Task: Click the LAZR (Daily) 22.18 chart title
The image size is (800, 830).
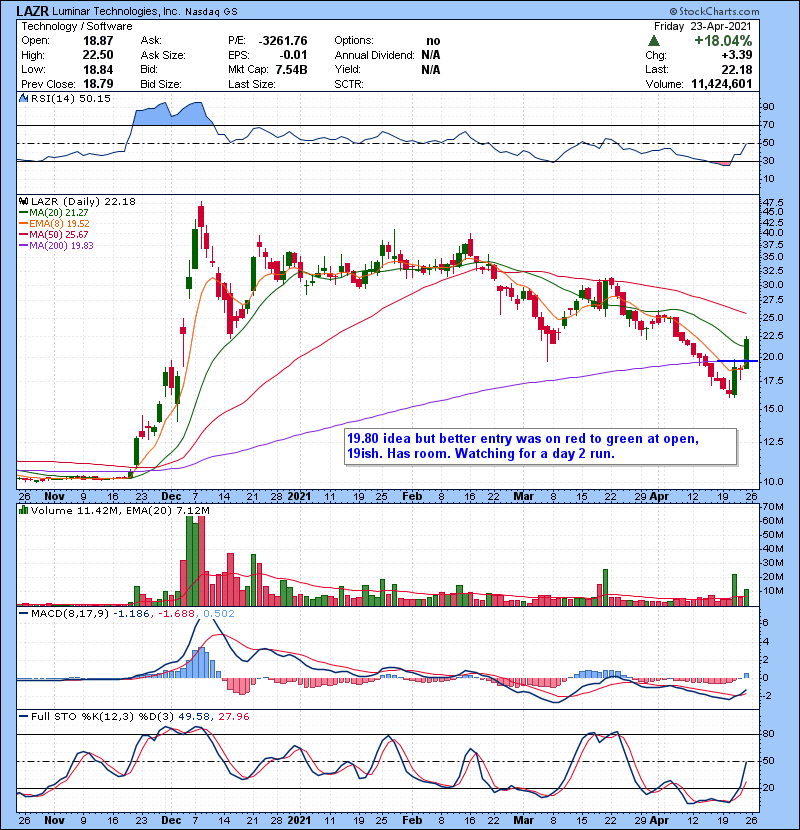Action: pos(83,201)
